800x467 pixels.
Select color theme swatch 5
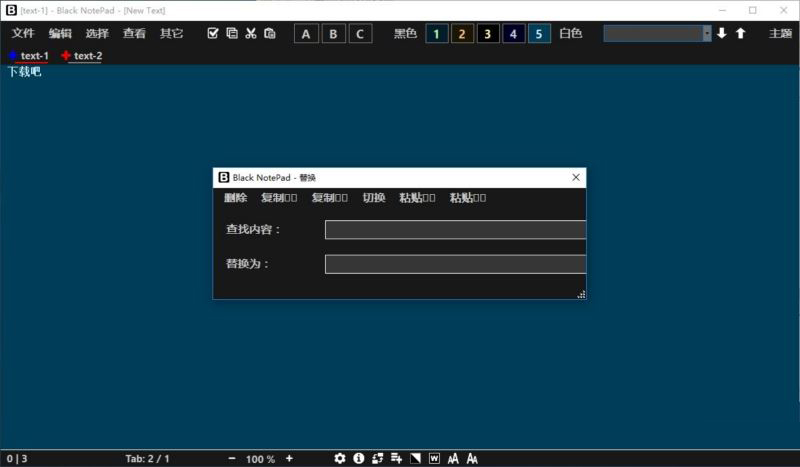[x=539, y=34]
